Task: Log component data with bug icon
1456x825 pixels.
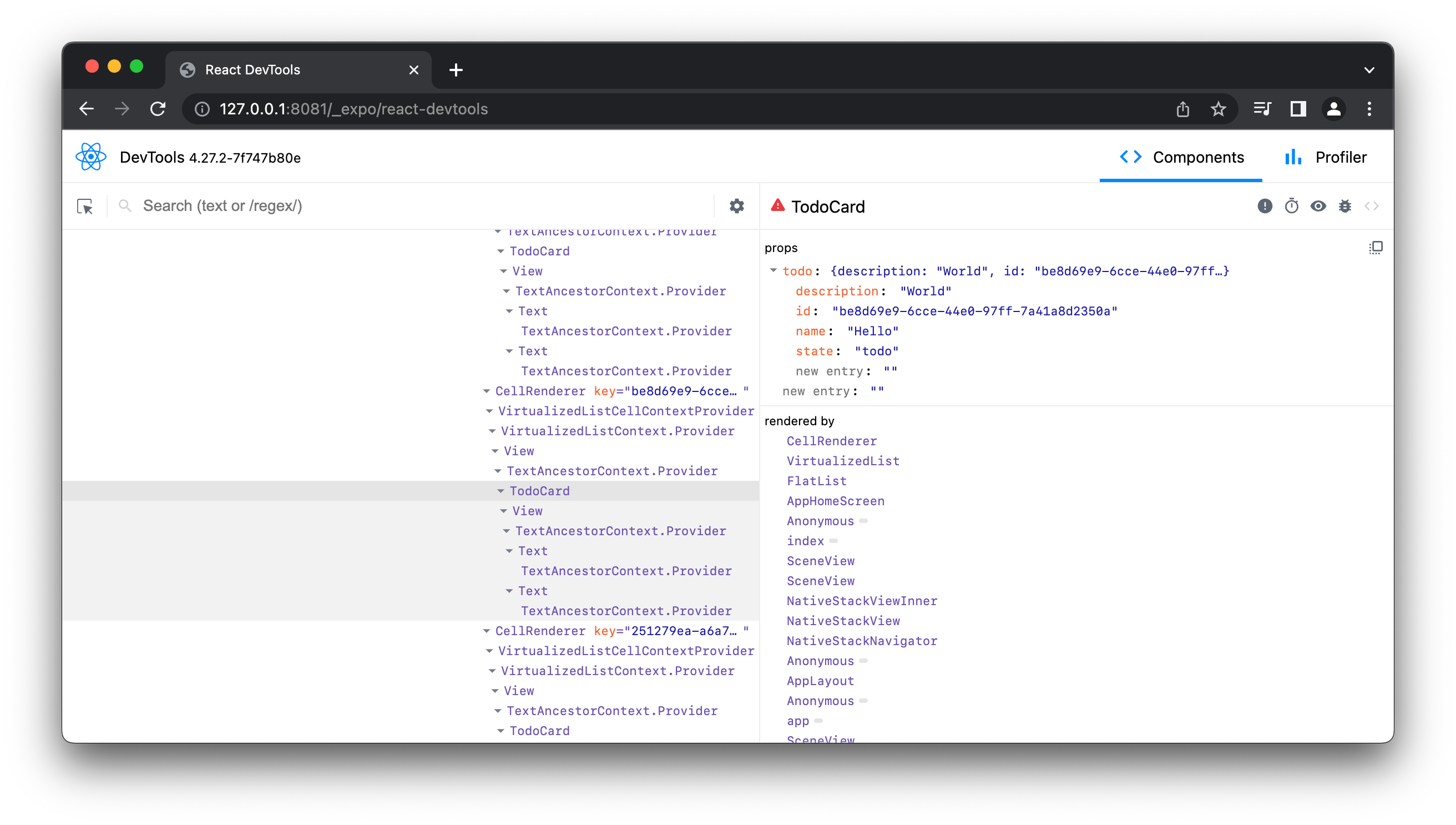Action: 1344,207
